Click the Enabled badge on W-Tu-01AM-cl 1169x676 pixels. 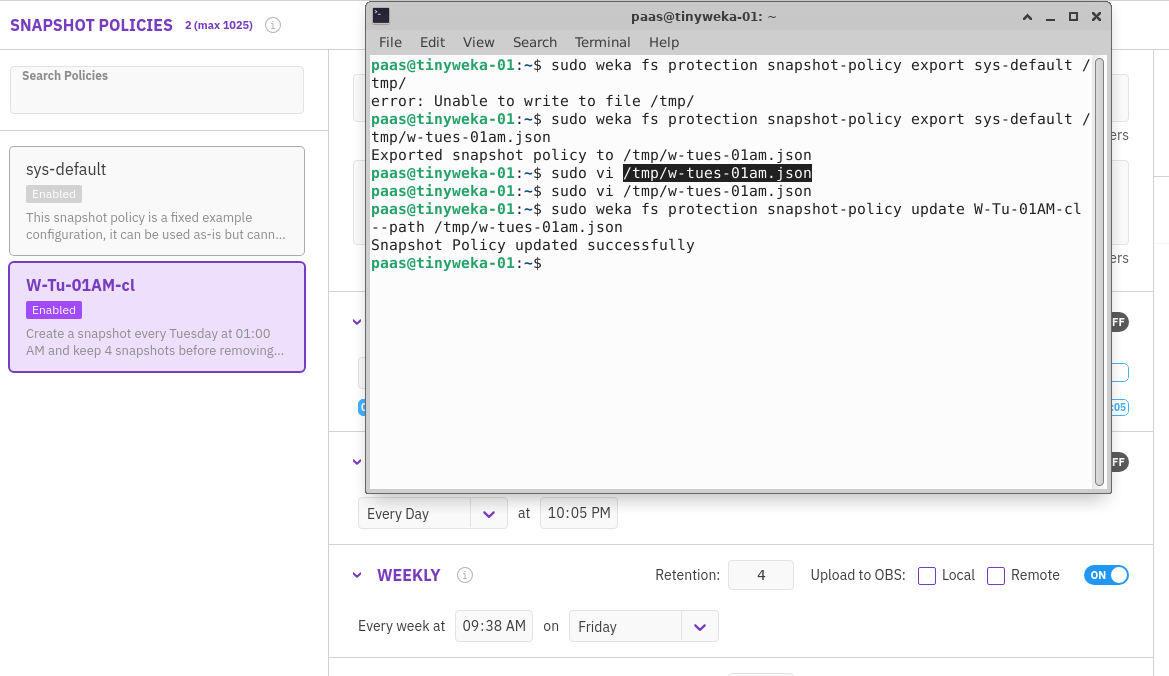click(54, 310)
